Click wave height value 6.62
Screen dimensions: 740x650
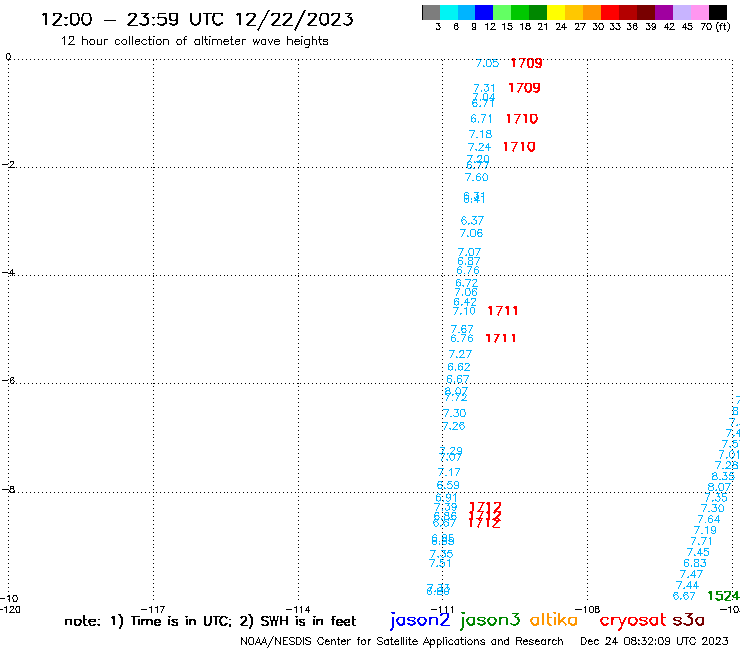[459, 367]
